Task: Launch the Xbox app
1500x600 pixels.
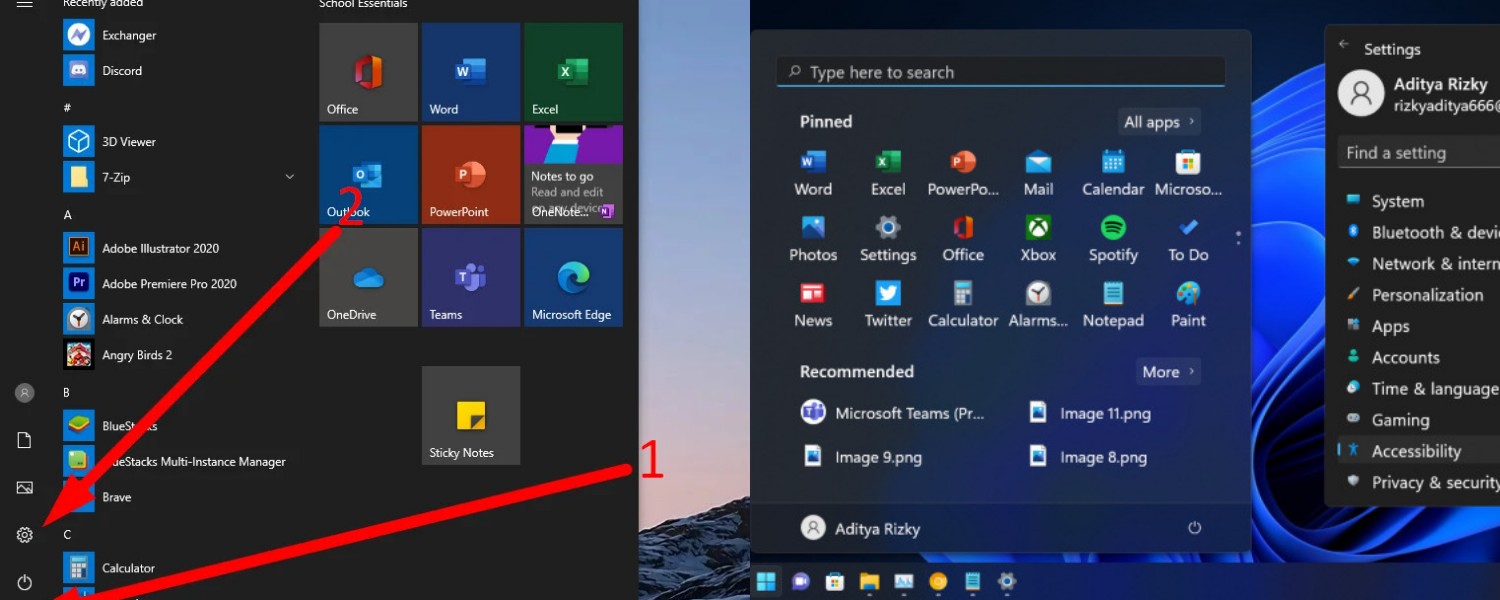Action: 1037,238
